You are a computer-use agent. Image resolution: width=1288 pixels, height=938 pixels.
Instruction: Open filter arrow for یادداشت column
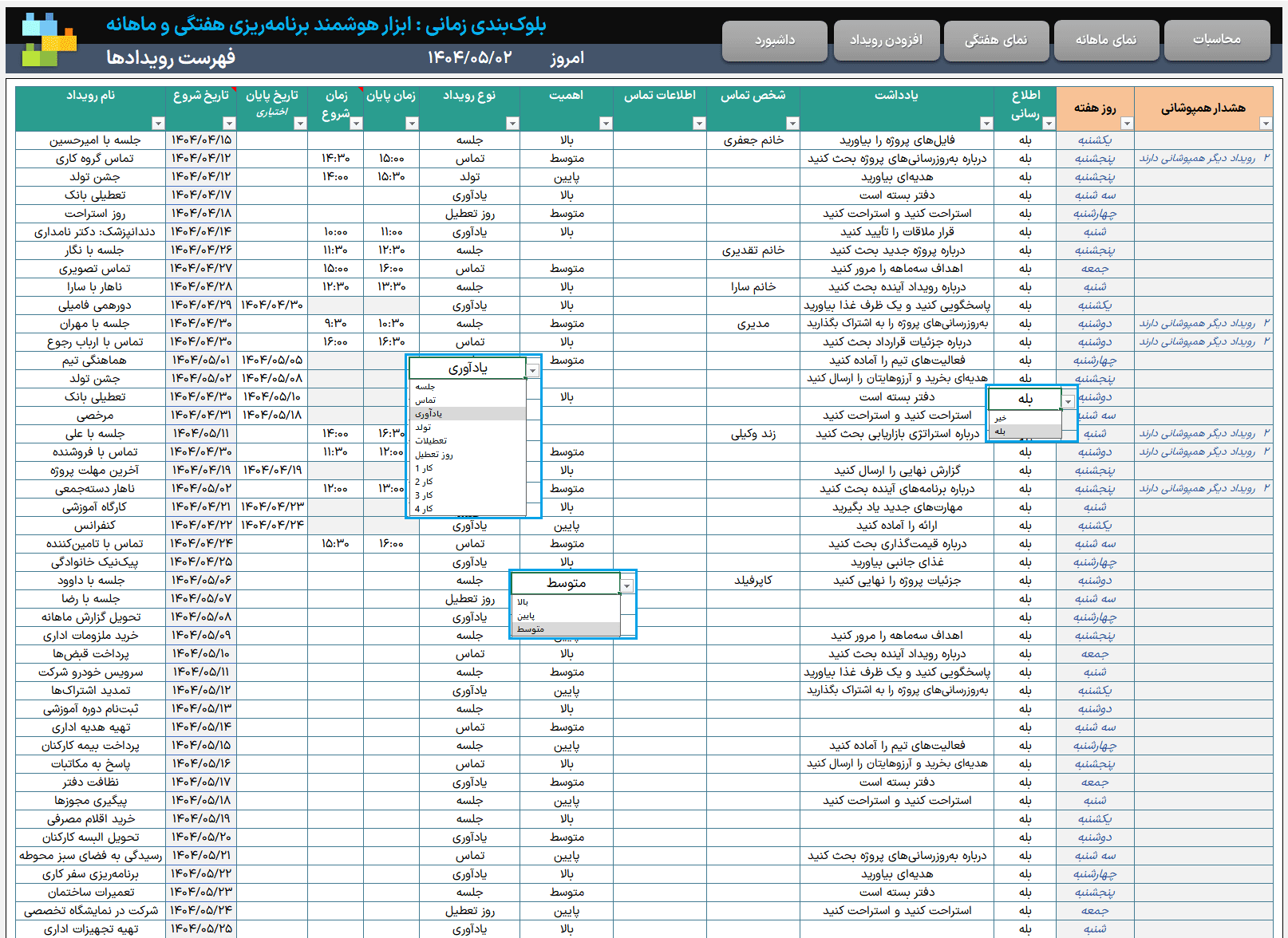pos(986,123)
